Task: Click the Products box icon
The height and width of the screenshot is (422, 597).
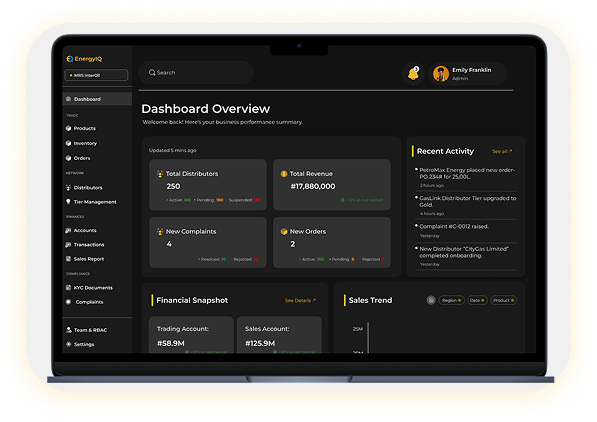Action: (69, 128)
